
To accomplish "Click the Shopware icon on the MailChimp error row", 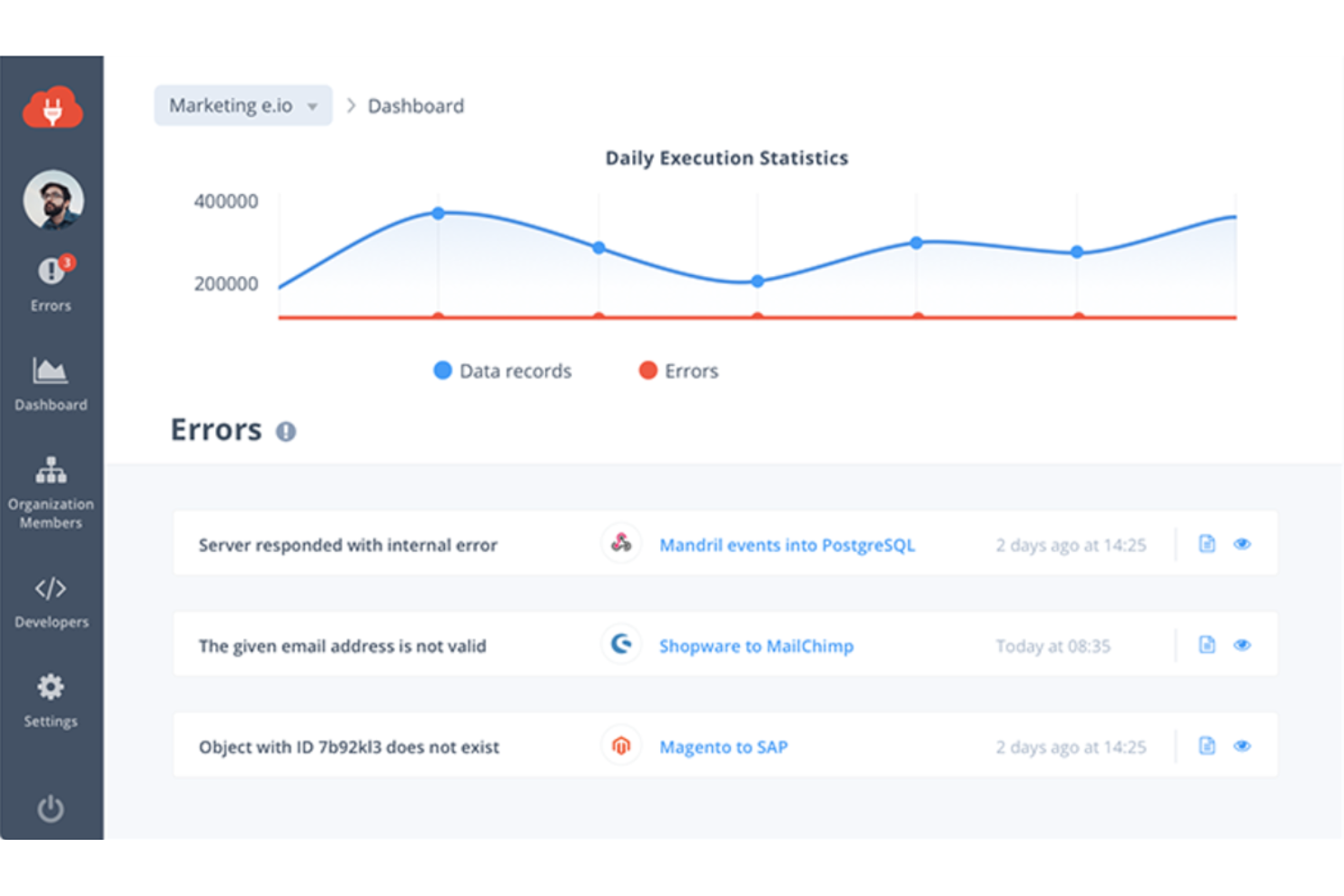I will (x=621, y=645).
